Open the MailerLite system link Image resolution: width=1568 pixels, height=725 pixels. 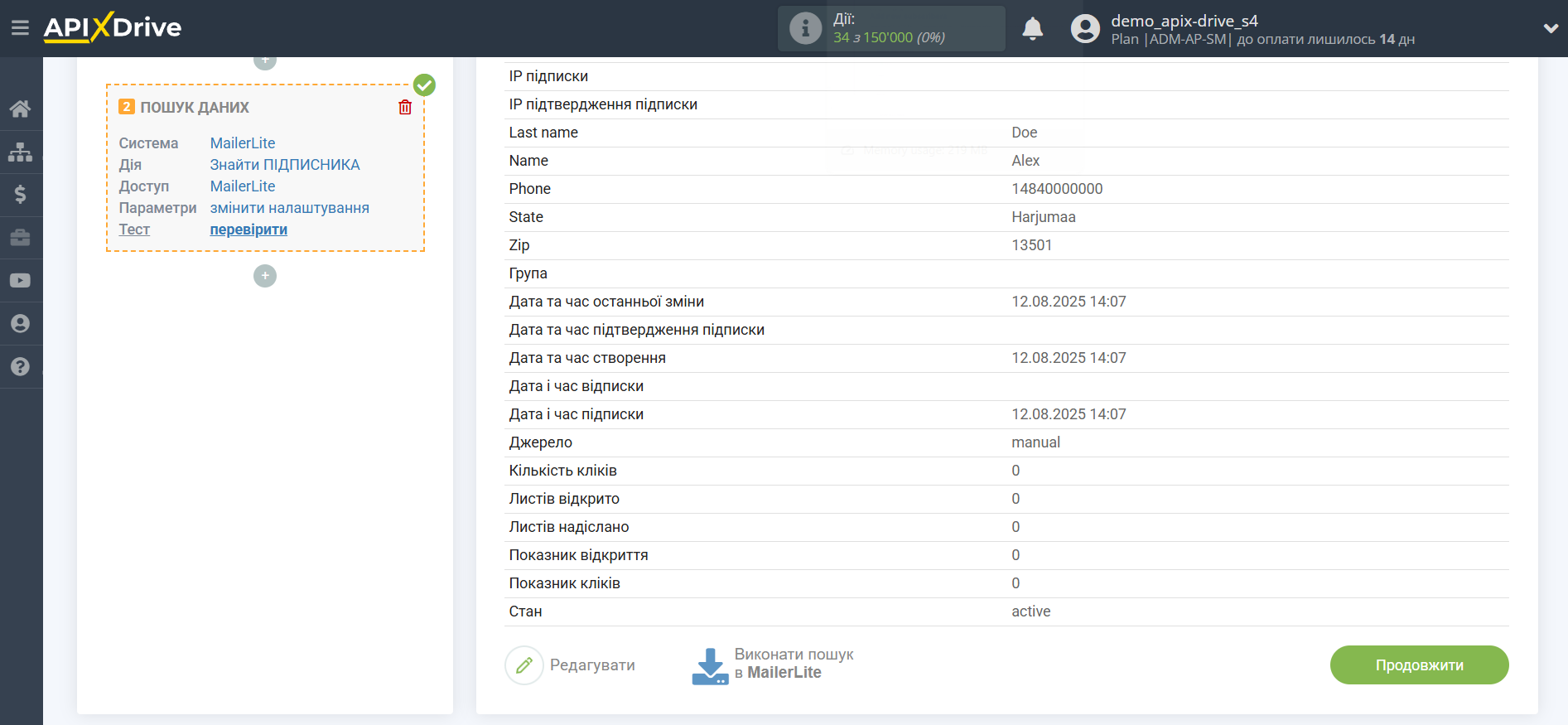243,143
